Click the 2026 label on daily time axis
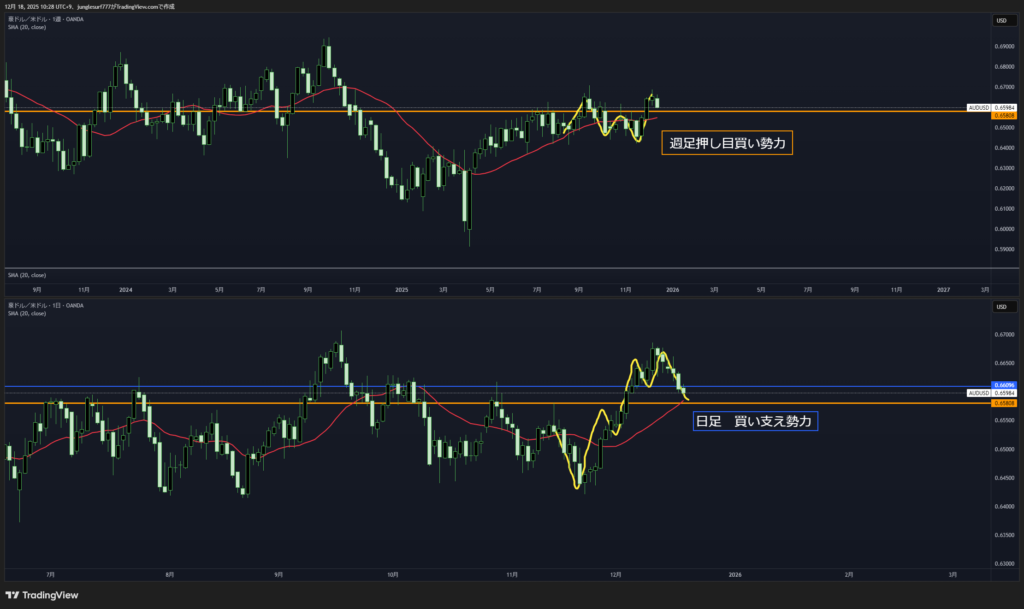 (x=735, y=575)
